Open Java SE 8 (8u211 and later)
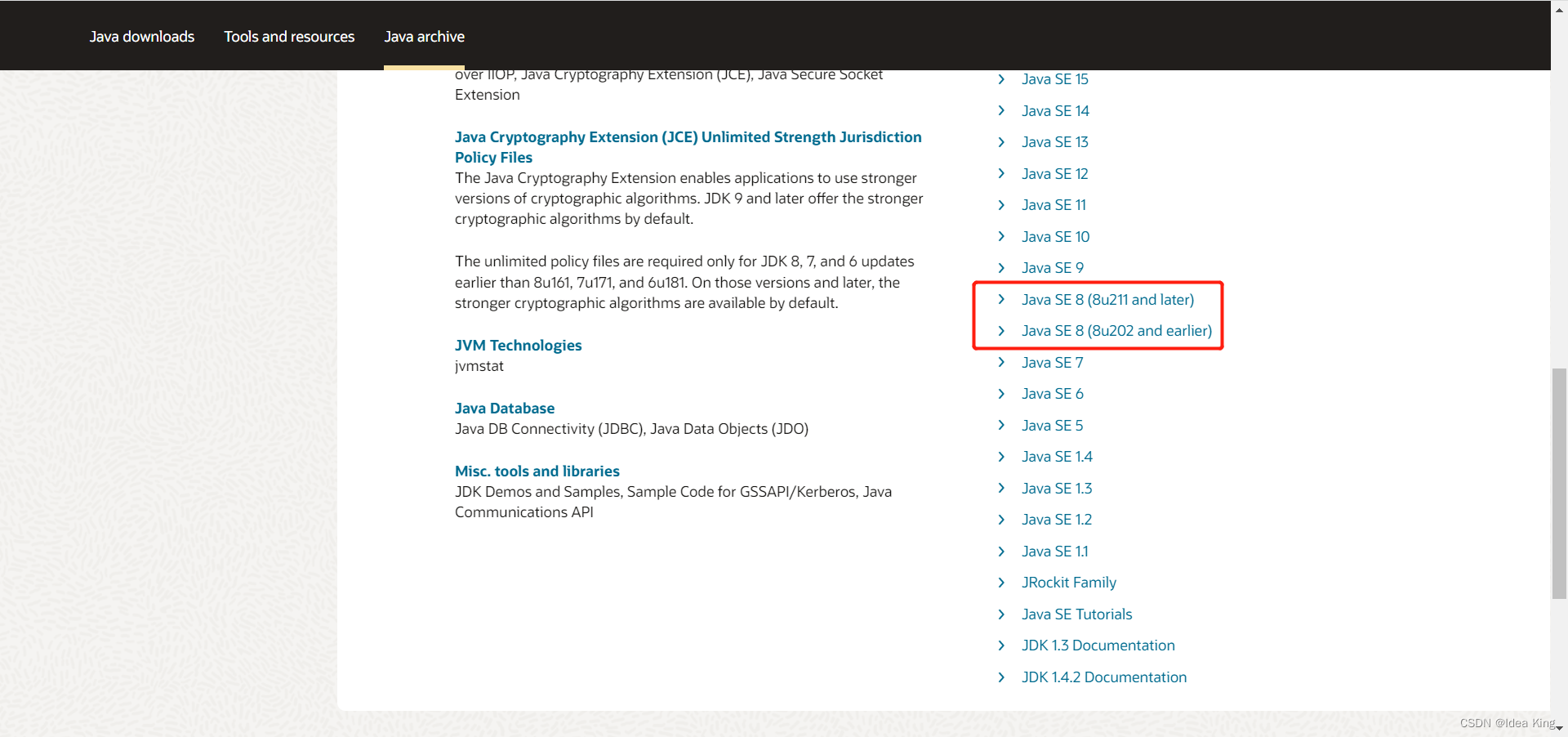 tap(1107, 300)
